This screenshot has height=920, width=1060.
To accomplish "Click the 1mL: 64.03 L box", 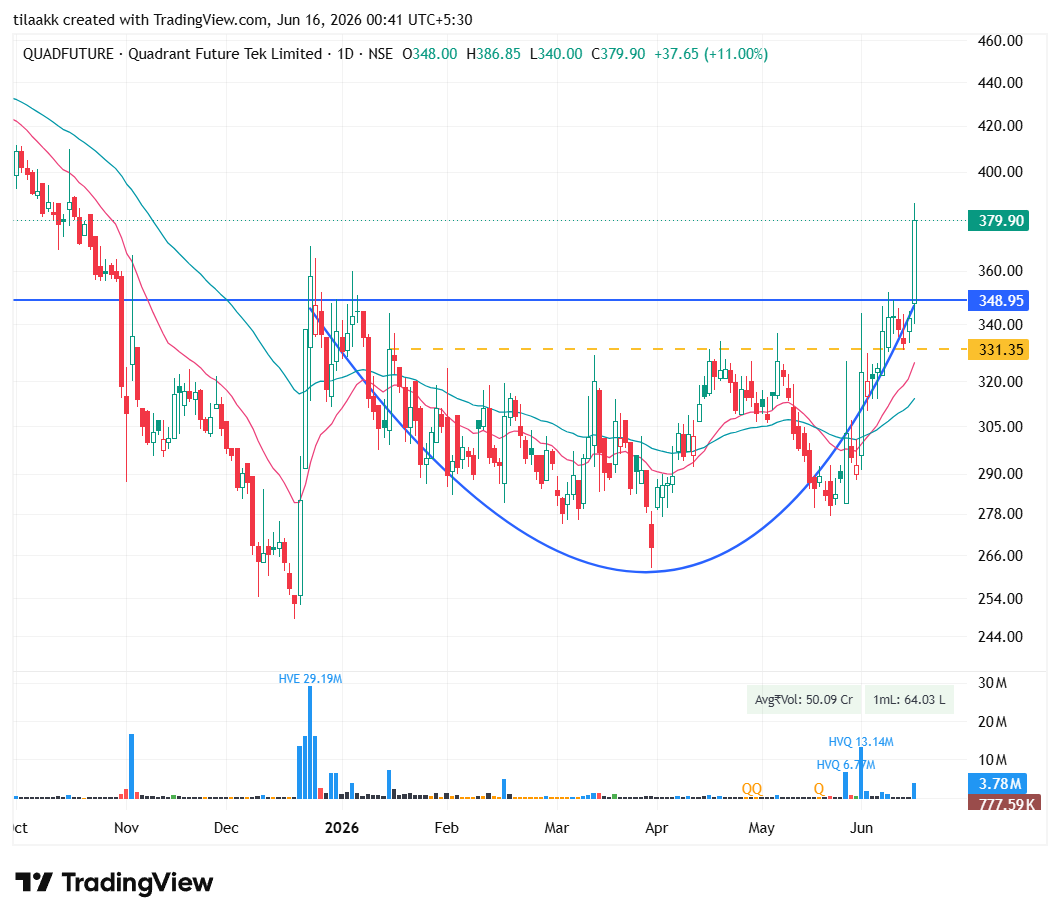I will coord(909,700).
